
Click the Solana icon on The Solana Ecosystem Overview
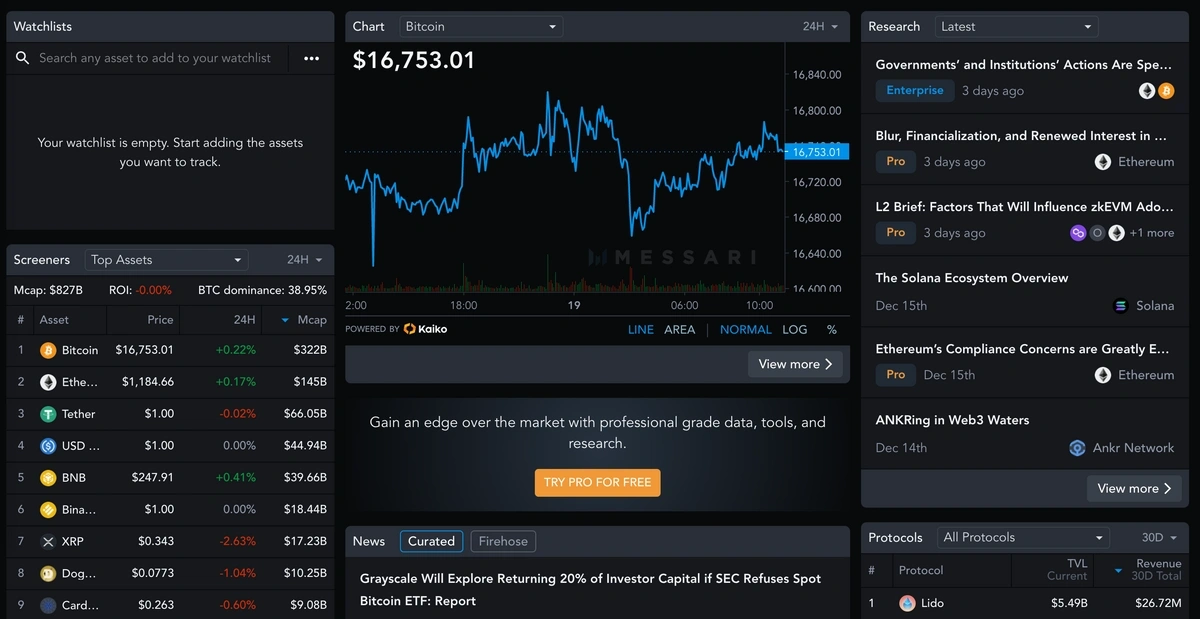point(1121,306)
